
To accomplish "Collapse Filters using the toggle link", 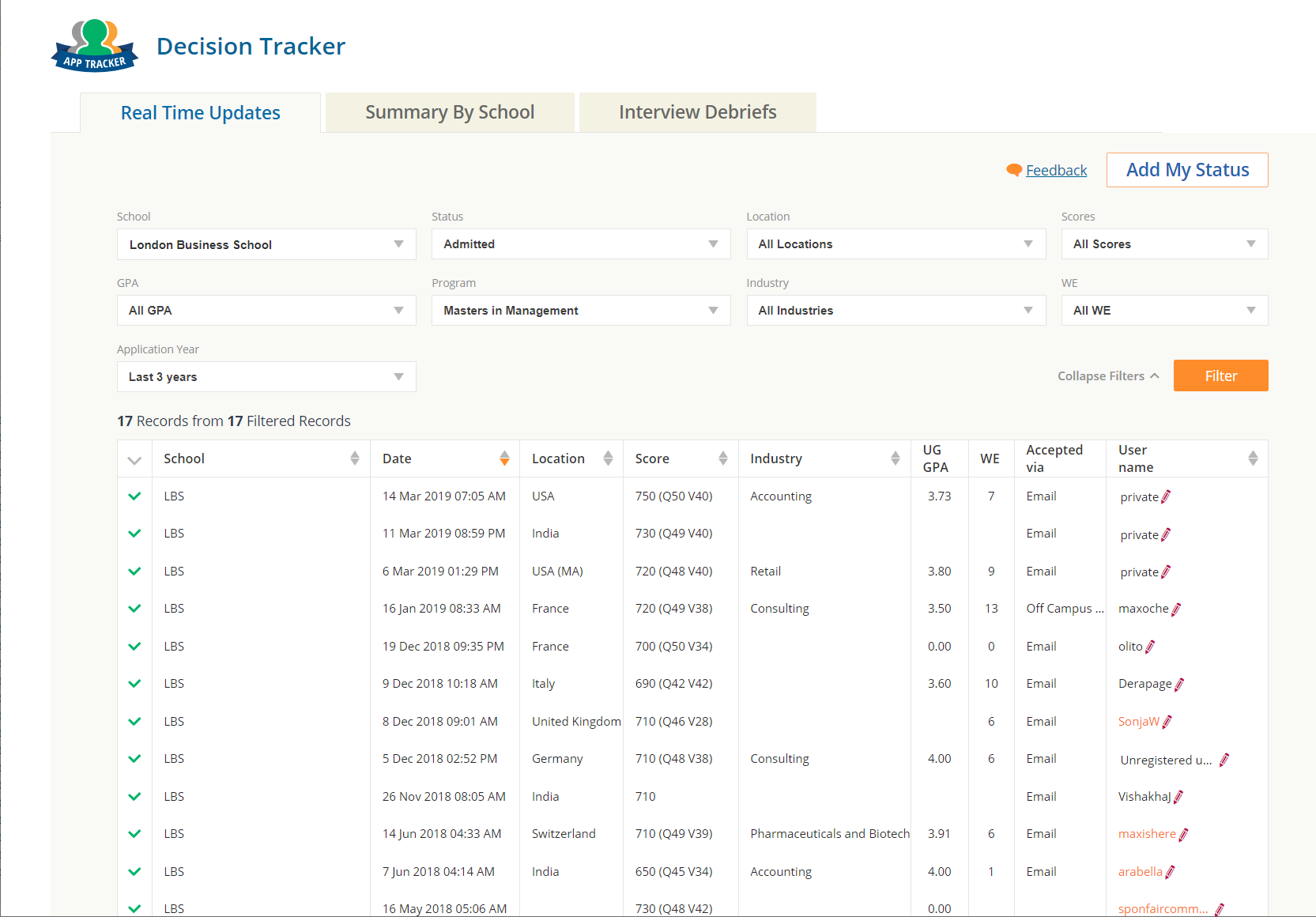I will click(x=1107, y=376).
